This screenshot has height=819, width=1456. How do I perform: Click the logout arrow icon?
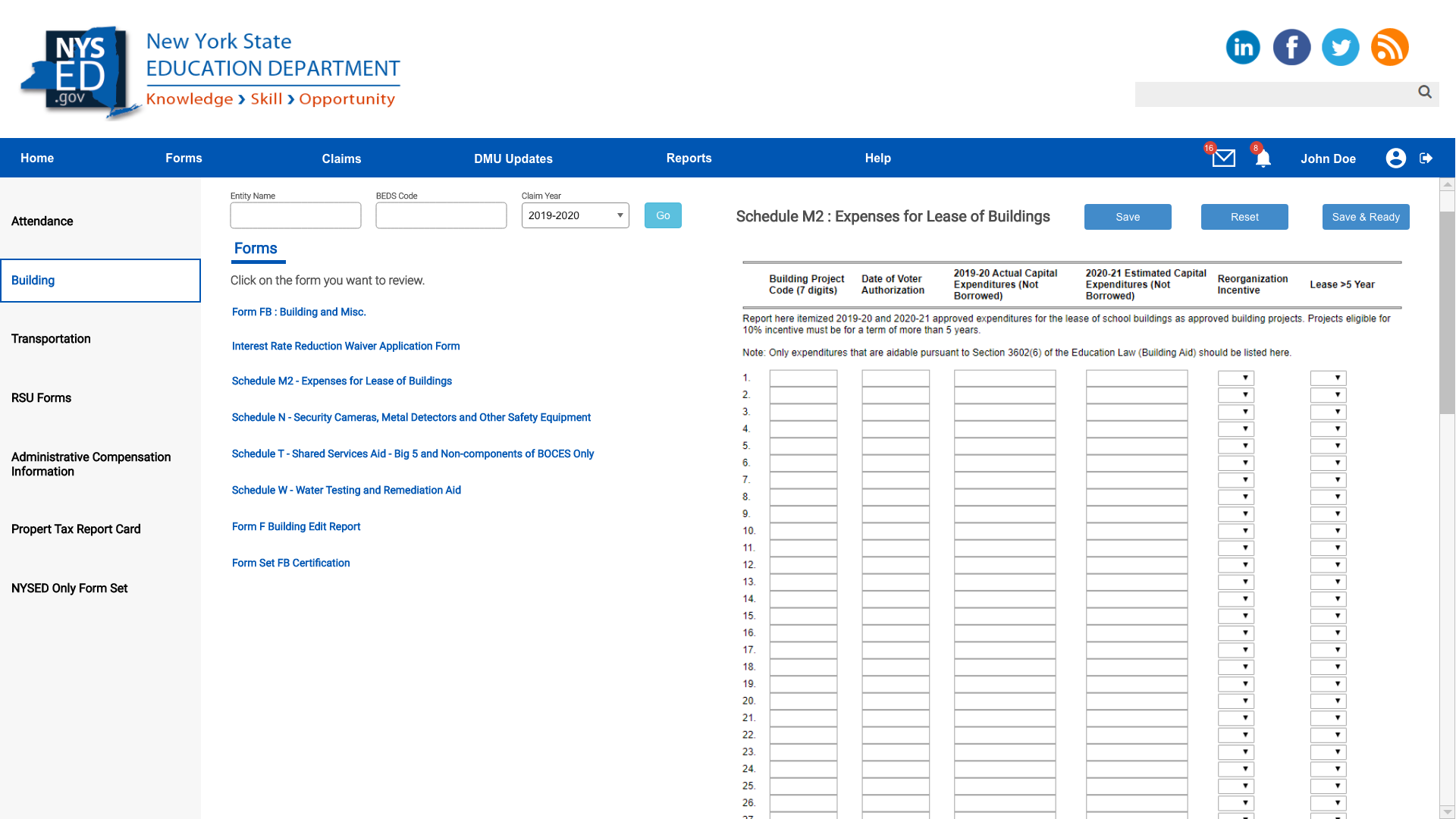pos(1426,158)
